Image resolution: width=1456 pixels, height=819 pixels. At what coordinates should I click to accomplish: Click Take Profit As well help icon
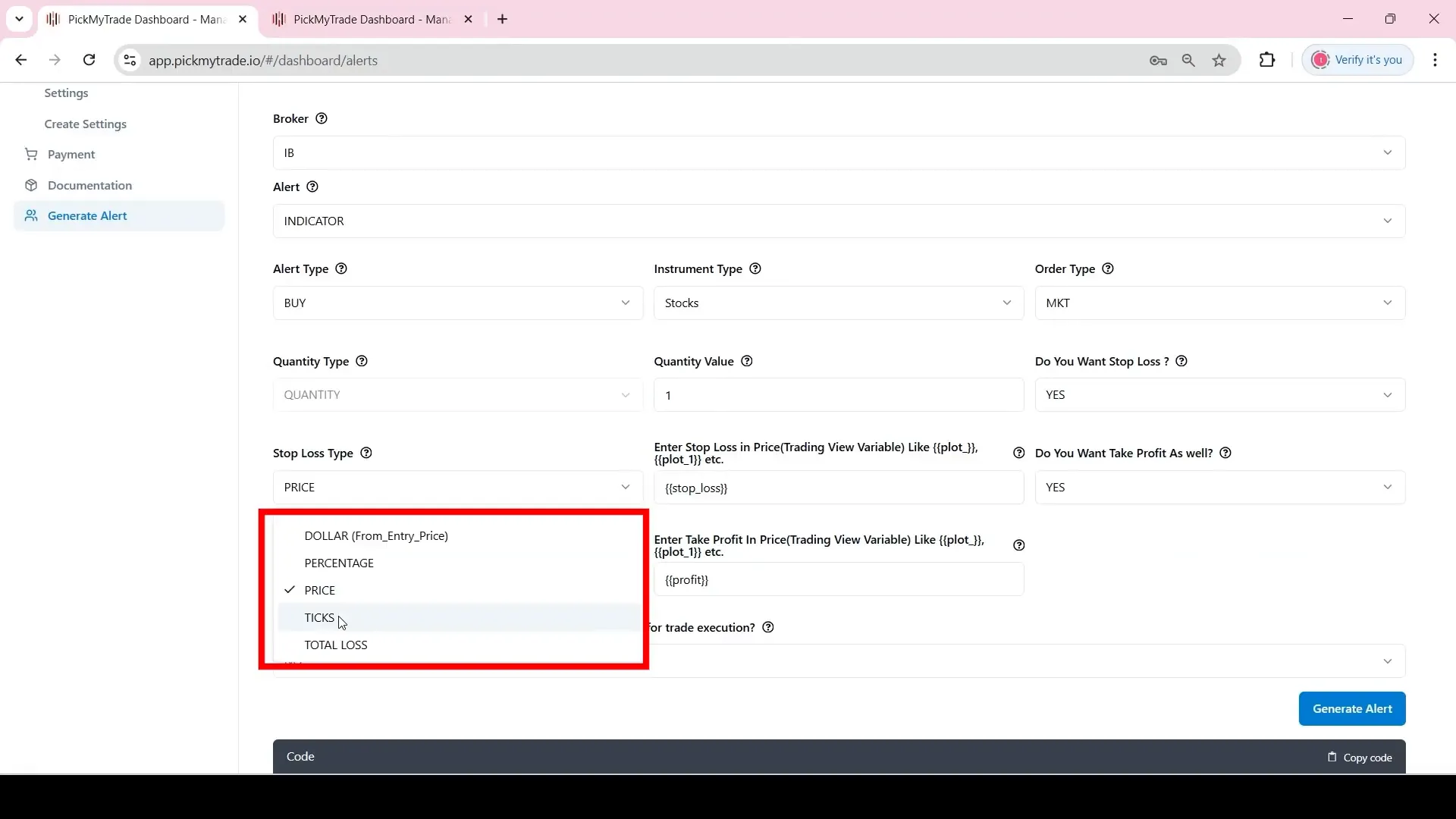1225,453
